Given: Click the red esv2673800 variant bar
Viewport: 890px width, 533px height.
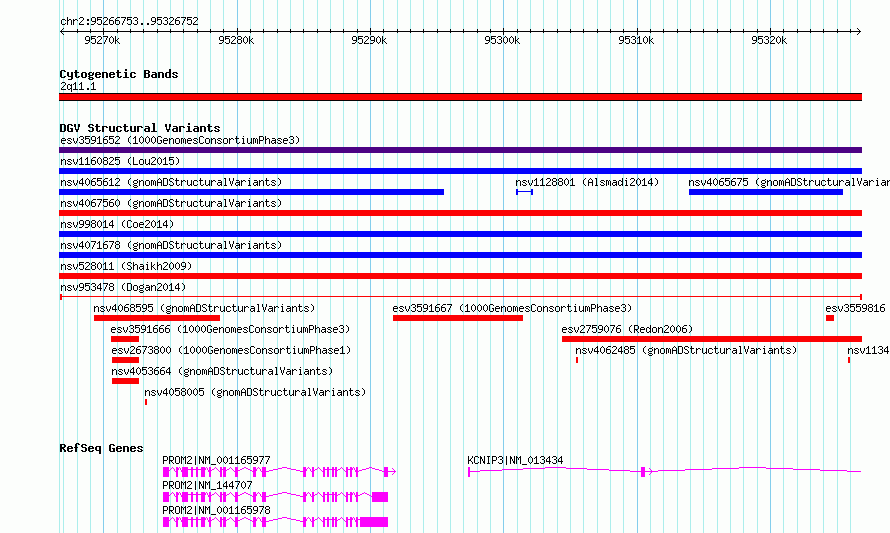Looking at the screenshot, I should tap(125, 360).
